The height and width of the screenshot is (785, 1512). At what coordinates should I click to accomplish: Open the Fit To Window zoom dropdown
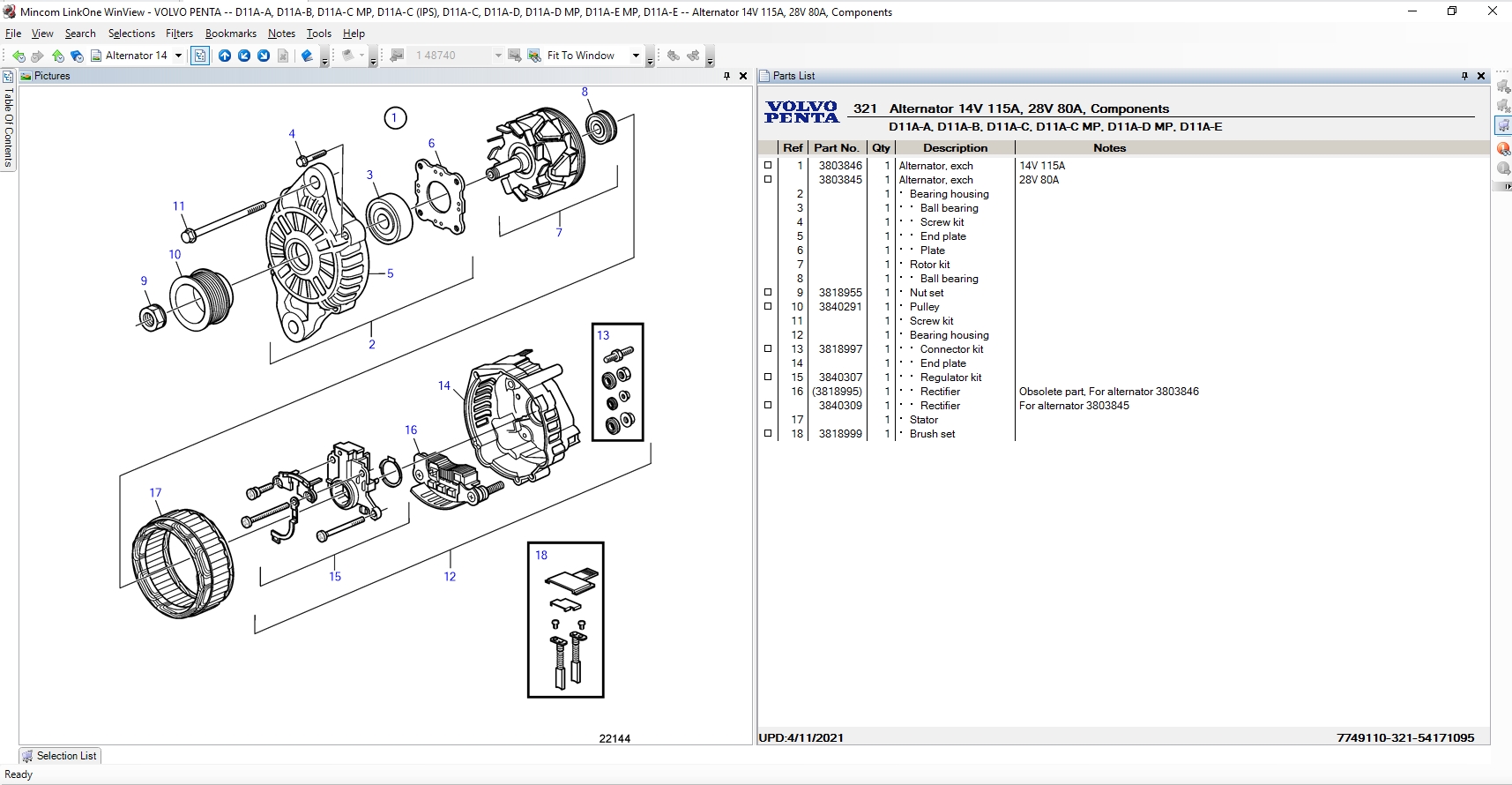tap(636, 56)
